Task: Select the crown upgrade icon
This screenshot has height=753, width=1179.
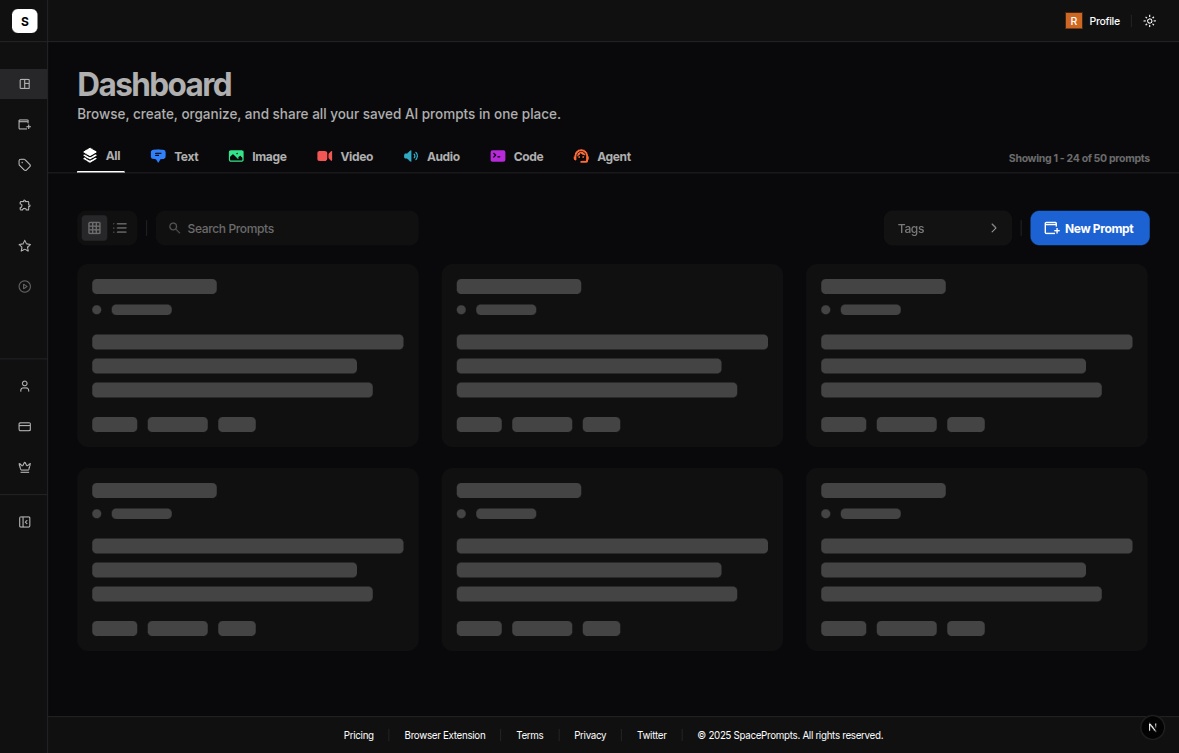Action: (24, 466)
